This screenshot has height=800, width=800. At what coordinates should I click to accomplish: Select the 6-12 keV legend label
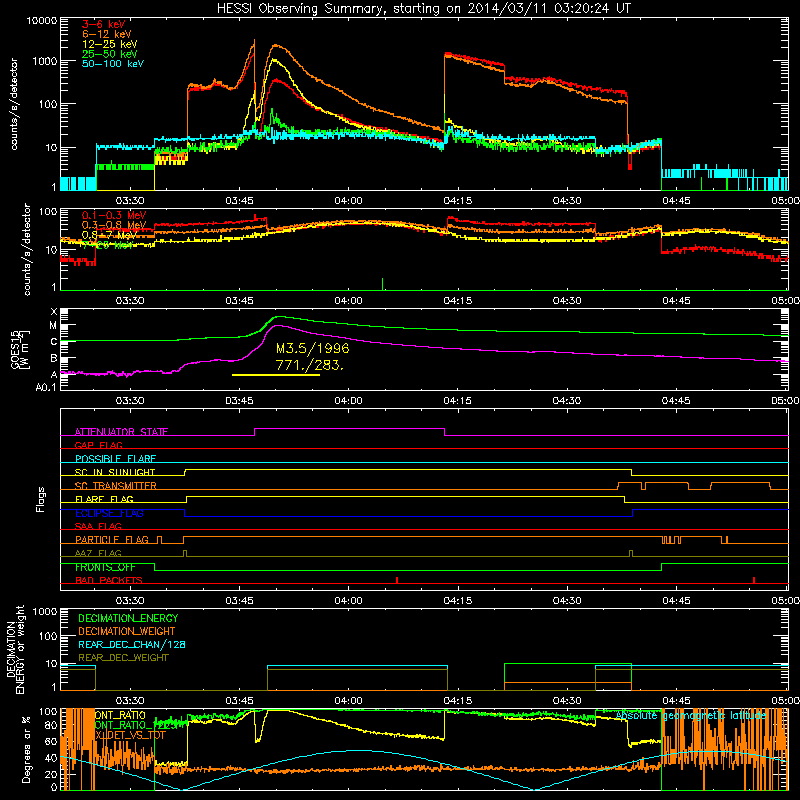pos(107,34)
